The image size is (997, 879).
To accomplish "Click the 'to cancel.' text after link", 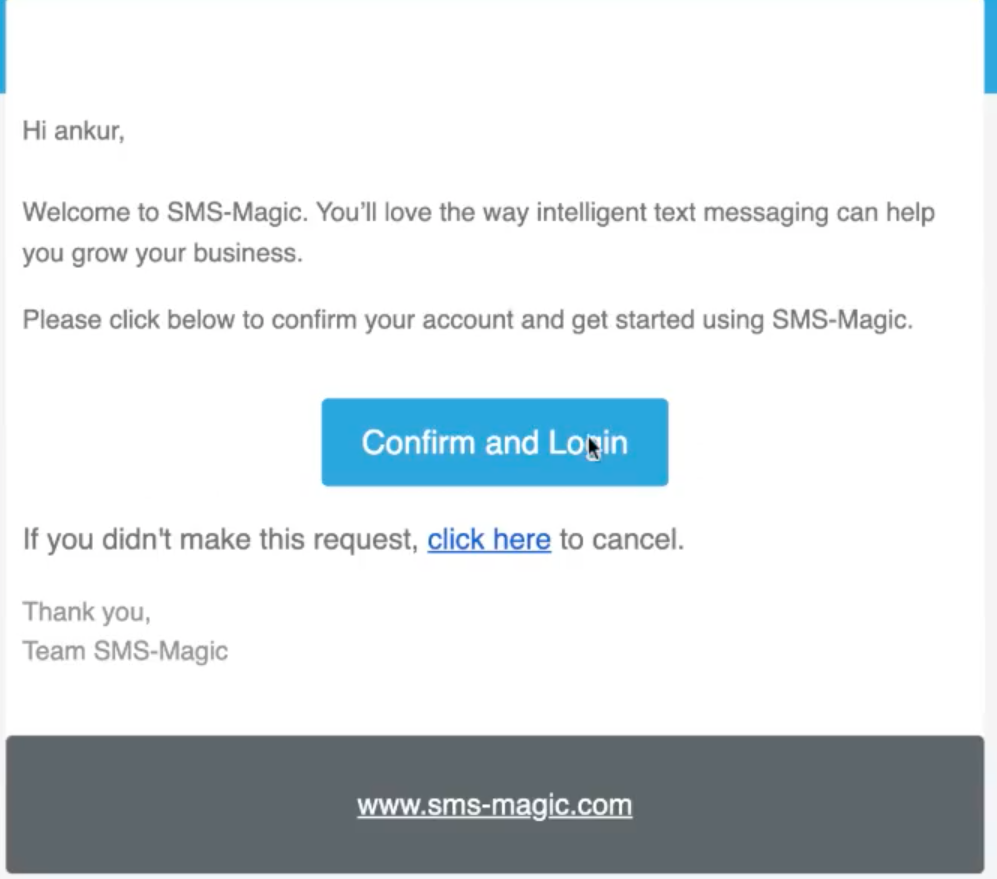I will tap(621, 540).
